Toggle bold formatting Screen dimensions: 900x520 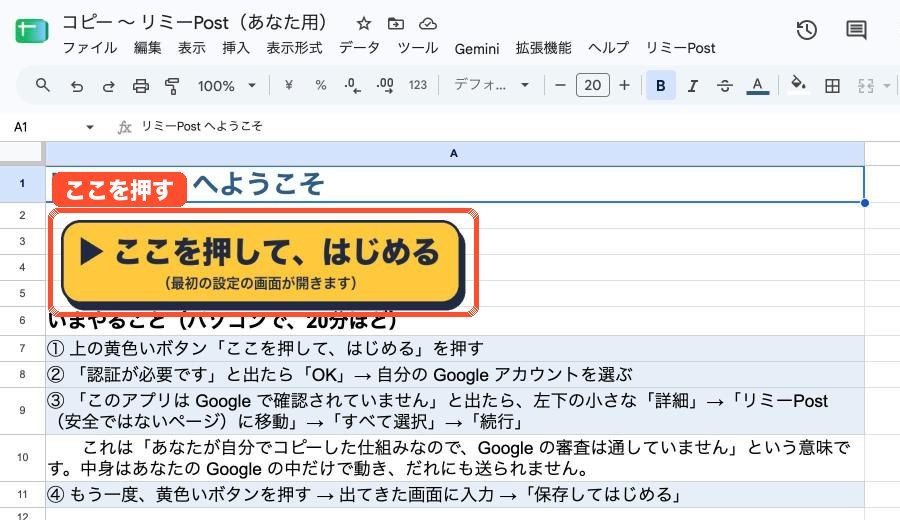pos(661,86)
